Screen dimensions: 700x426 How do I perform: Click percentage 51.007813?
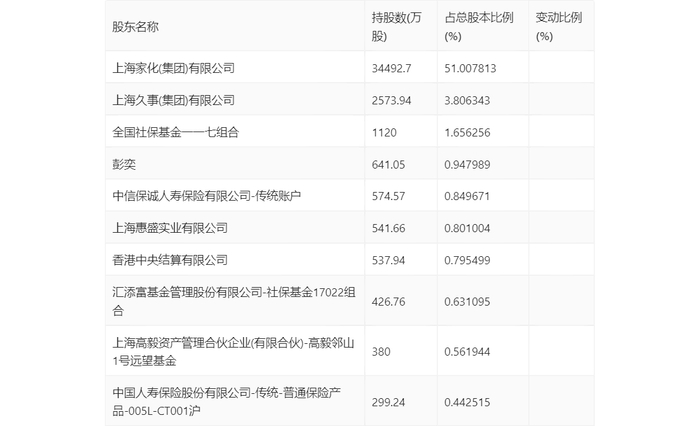[x=470, y=68]
